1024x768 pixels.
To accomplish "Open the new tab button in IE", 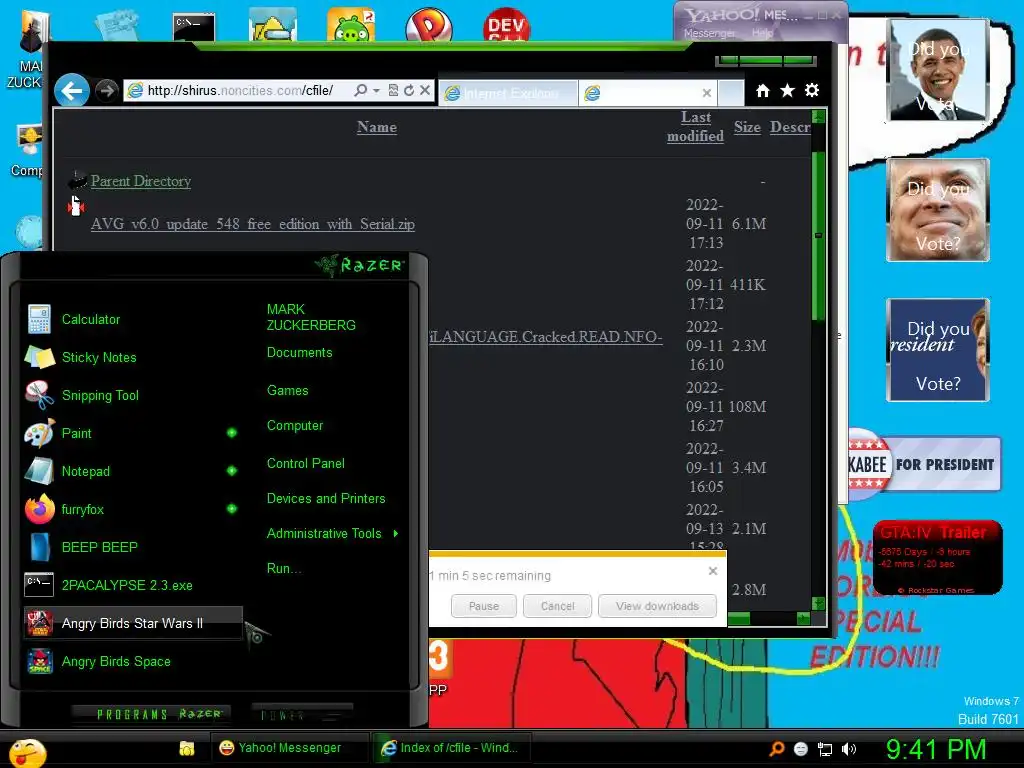I will pos(731,93).
